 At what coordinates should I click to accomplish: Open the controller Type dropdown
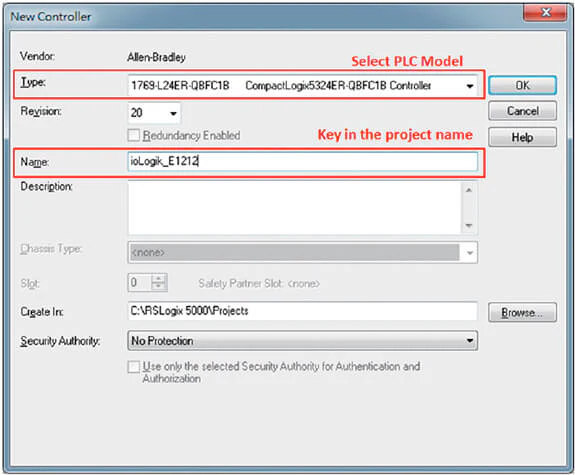469,86
